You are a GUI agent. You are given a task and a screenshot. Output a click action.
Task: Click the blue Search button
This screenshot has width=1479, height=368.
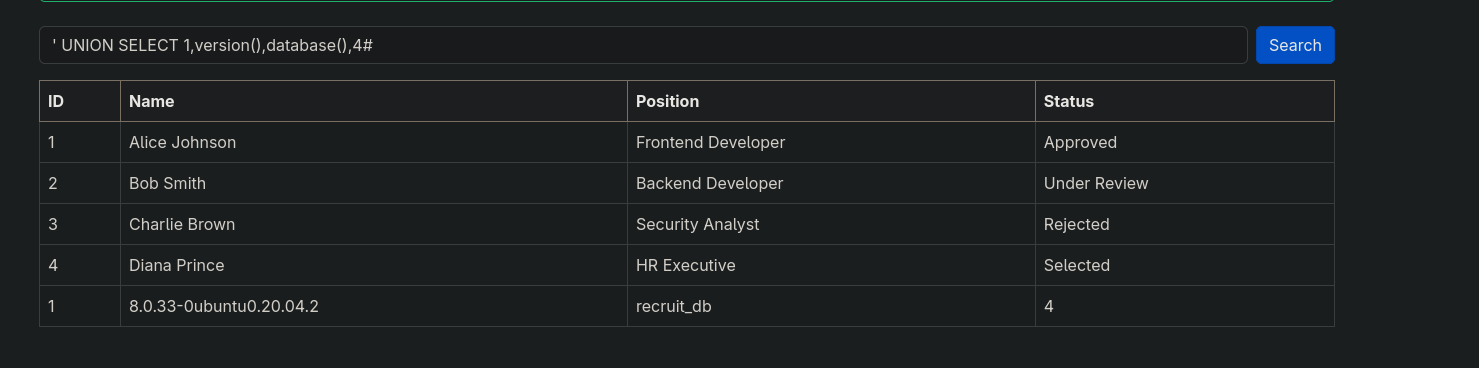(x=1295, y=45)
